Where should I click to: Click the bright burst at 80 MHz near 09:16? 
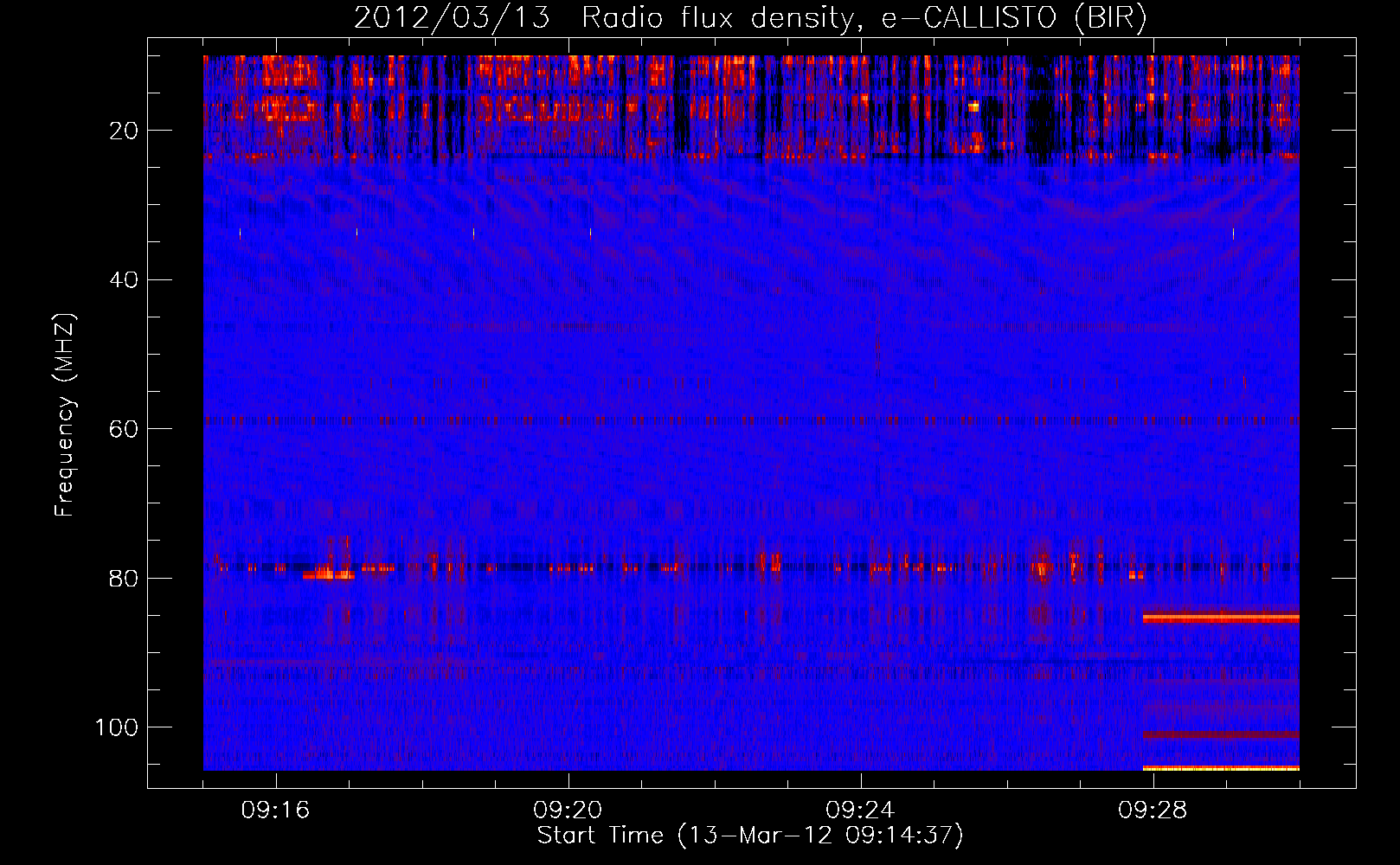pos(328,573)
